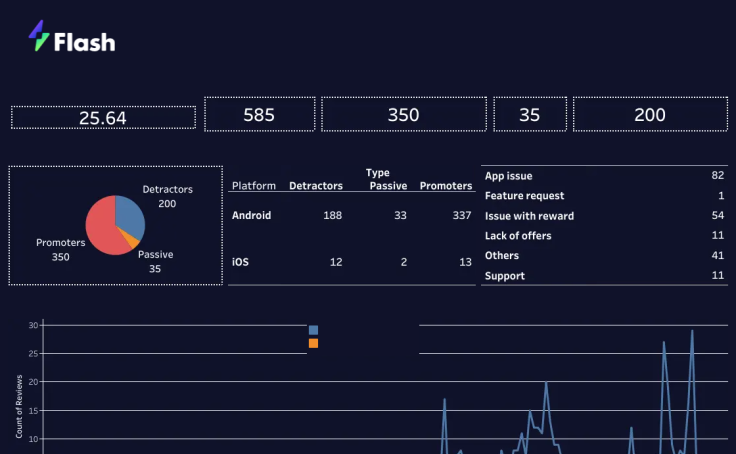This screenshot has width=736, height=454.
Task: Select the Support category row
Action: pos(605,276)
